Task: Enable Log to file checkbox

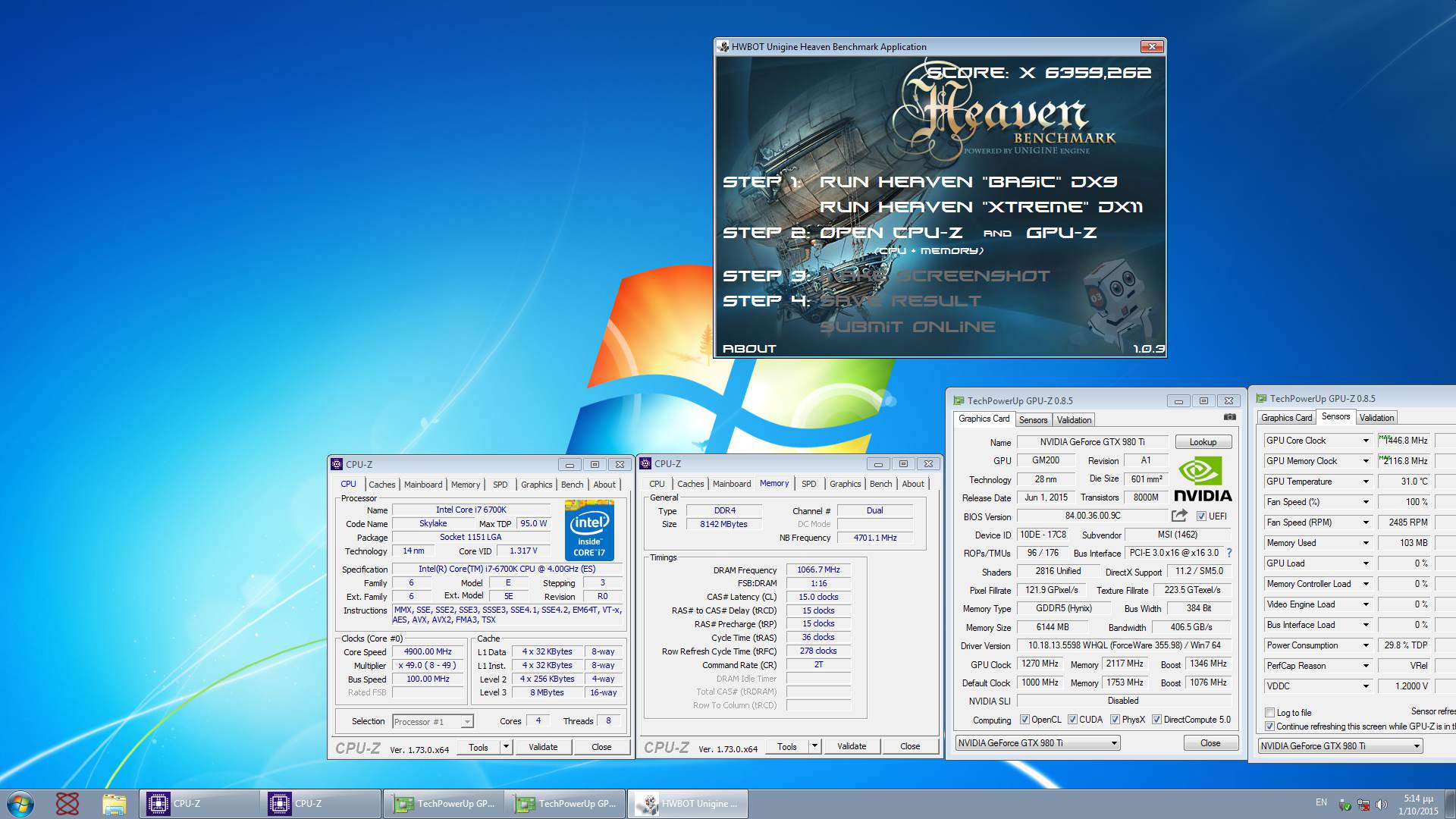Action: (x=1269, y=713)
